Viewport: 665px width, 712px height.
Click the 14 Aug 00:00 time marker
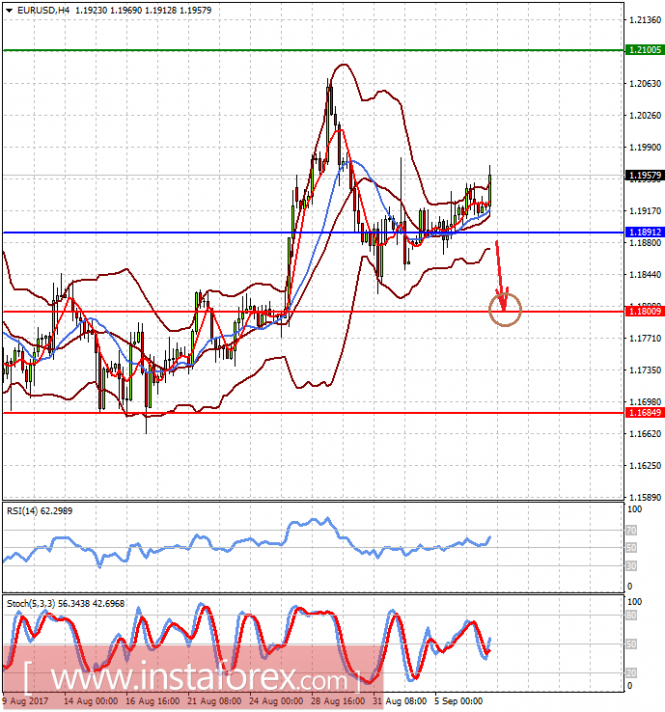(91, 701)
